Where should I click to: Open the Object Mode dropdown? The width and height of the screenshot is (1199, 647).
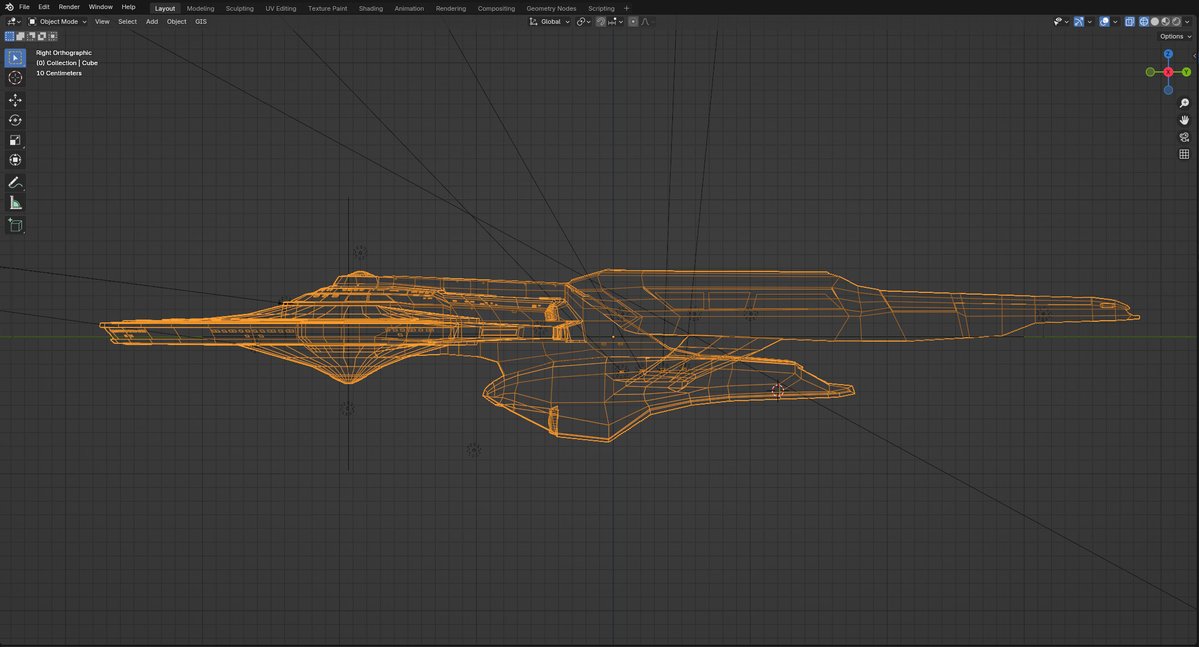click(57, 21)
